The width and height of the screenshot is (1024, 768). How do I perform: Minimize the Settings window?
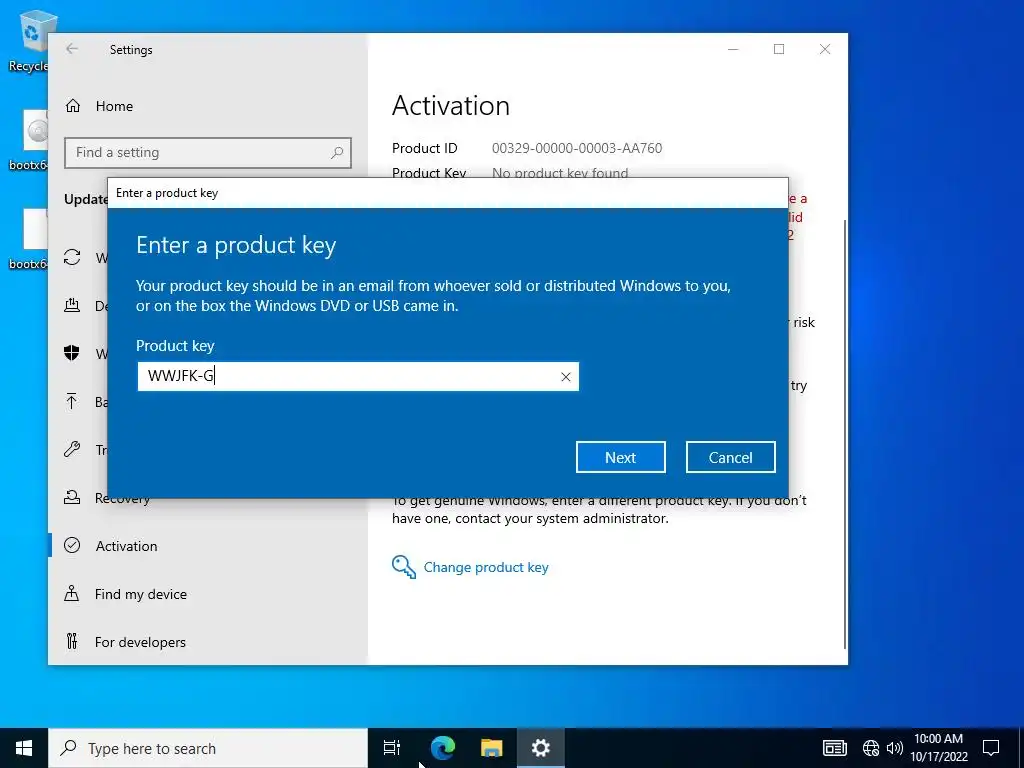click(x=733, y=49)
